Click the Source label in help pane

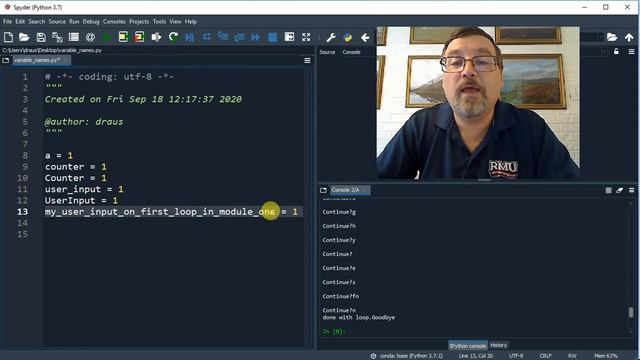[327, 52]
